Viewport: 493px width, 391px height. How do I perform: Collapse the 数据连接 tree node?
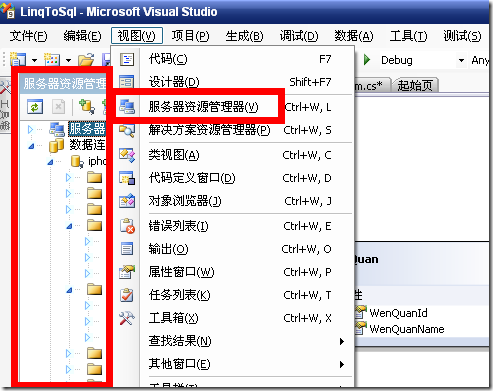[x=31, y=146]
